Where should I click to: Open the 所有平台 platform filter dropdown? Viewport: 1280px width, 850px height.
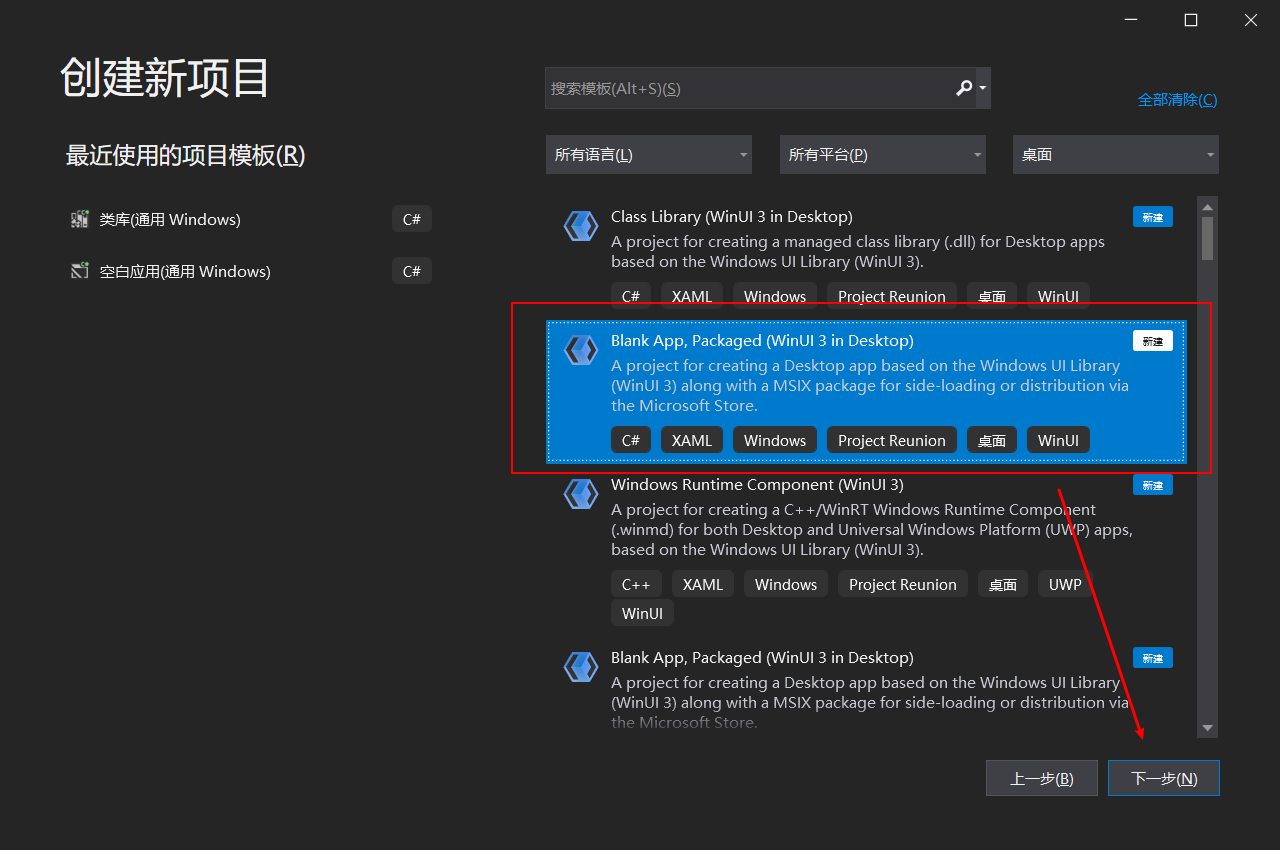click(x=883, y=155)
